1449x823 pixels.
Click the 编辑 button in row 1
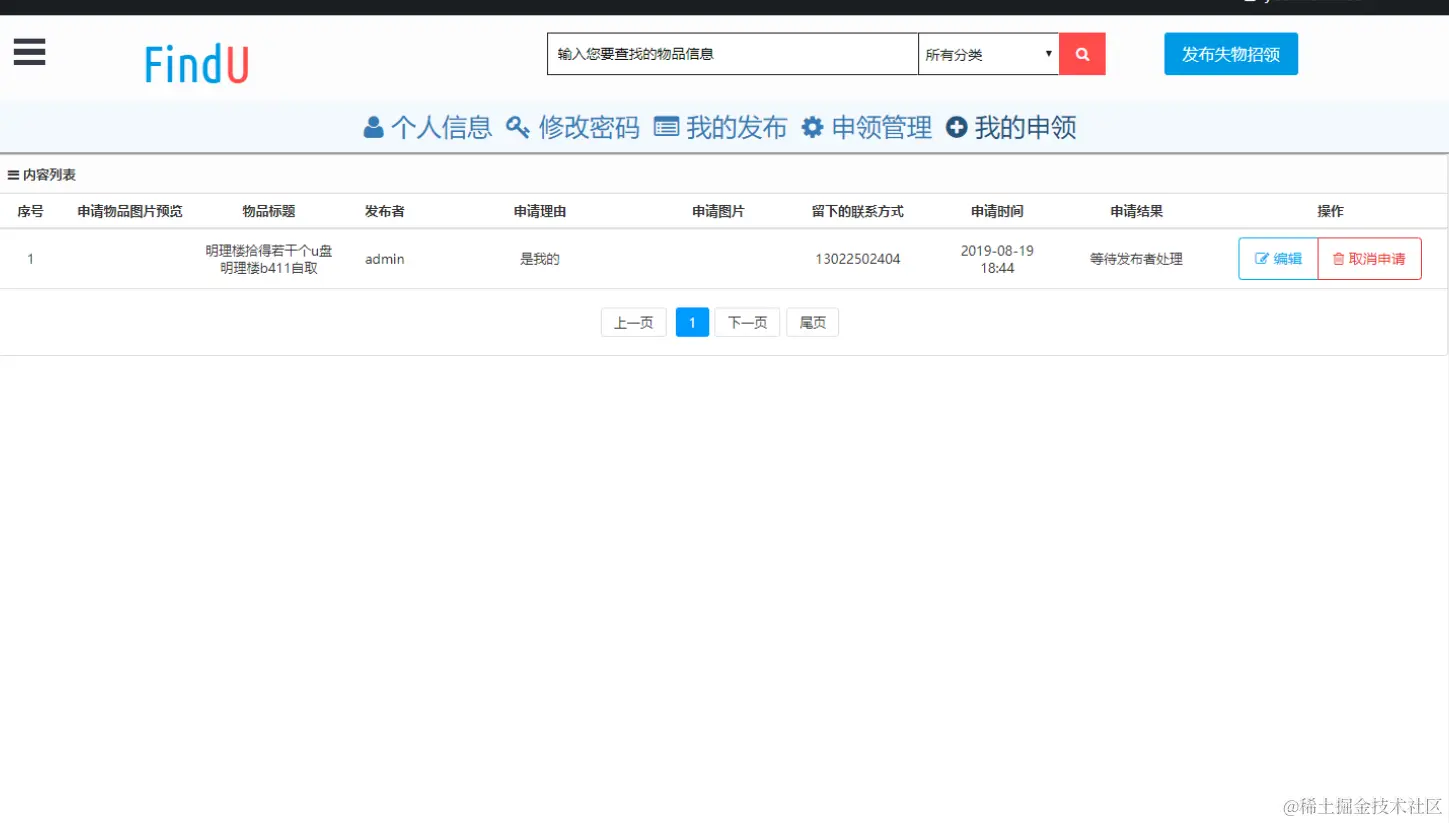click(x=1278, y=259)
